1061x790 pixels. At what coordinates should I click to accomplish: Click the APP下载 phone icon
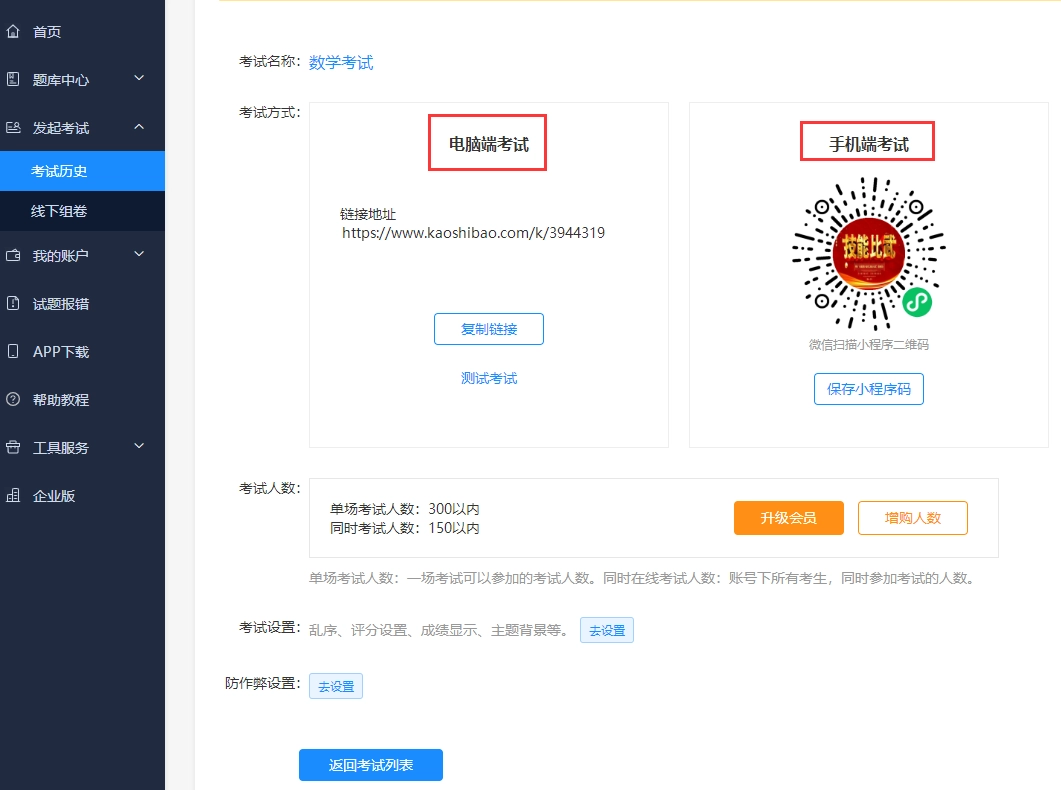tap(13, 351)
